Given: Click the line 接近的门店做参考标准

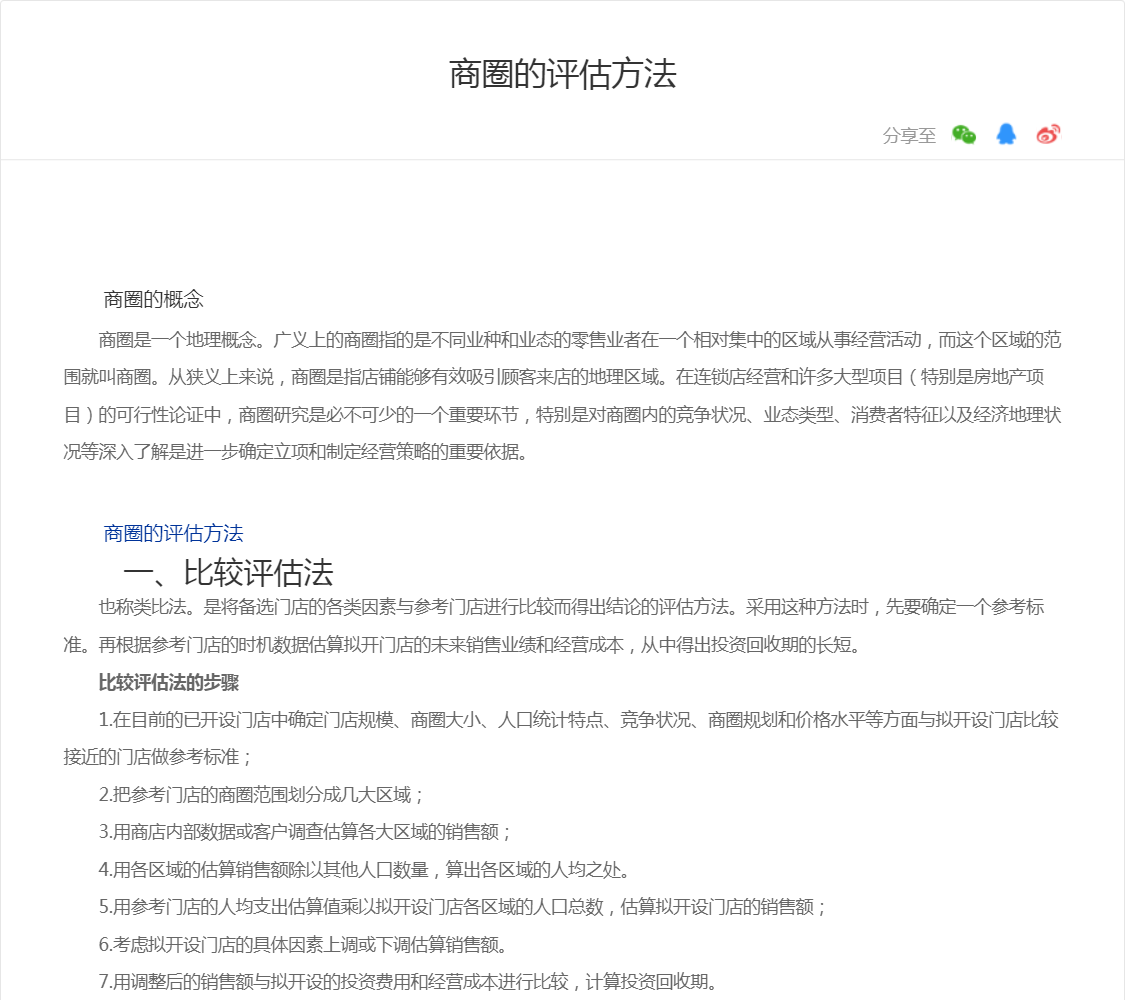Looking at the screenshot, I should pyautogui.click(x=157, y=757).
